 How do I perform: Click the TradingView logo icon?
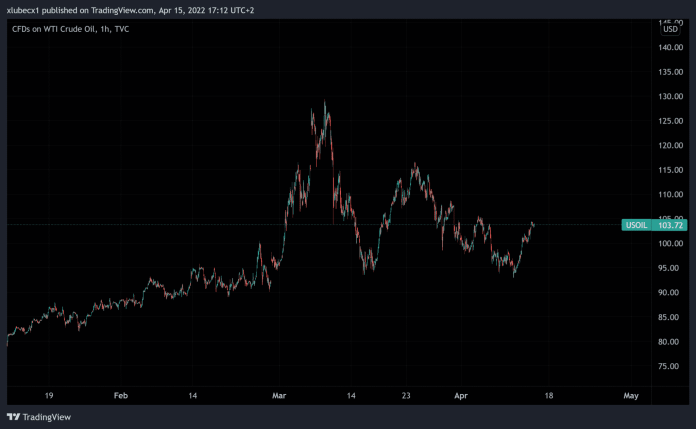point(13,417)
